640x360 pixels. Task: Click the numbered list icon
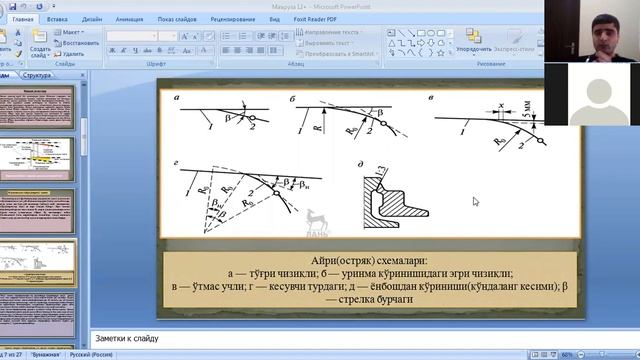coord(244,36)
